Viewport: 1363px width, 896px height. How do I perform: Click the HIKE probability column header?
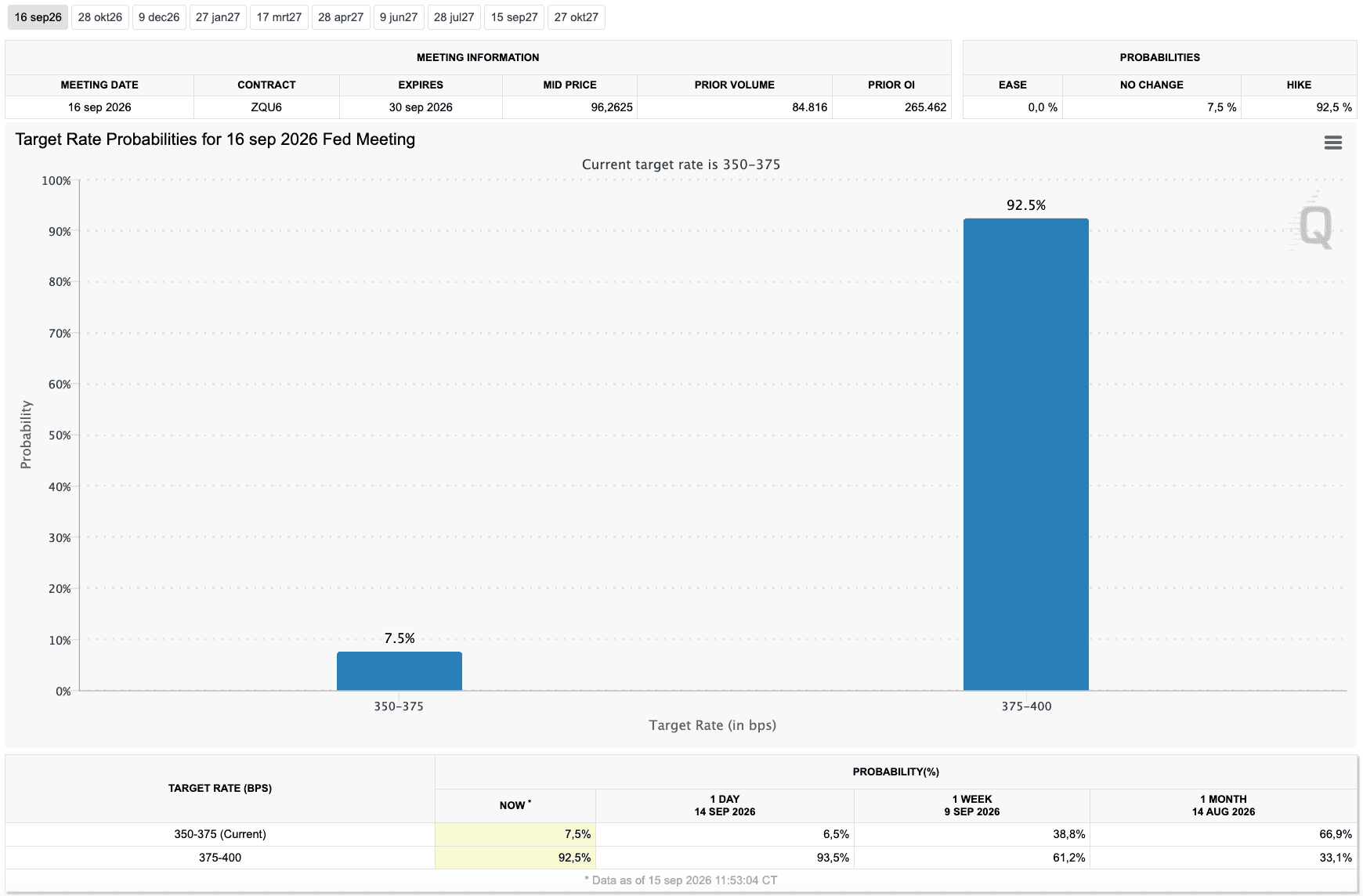1299,85
